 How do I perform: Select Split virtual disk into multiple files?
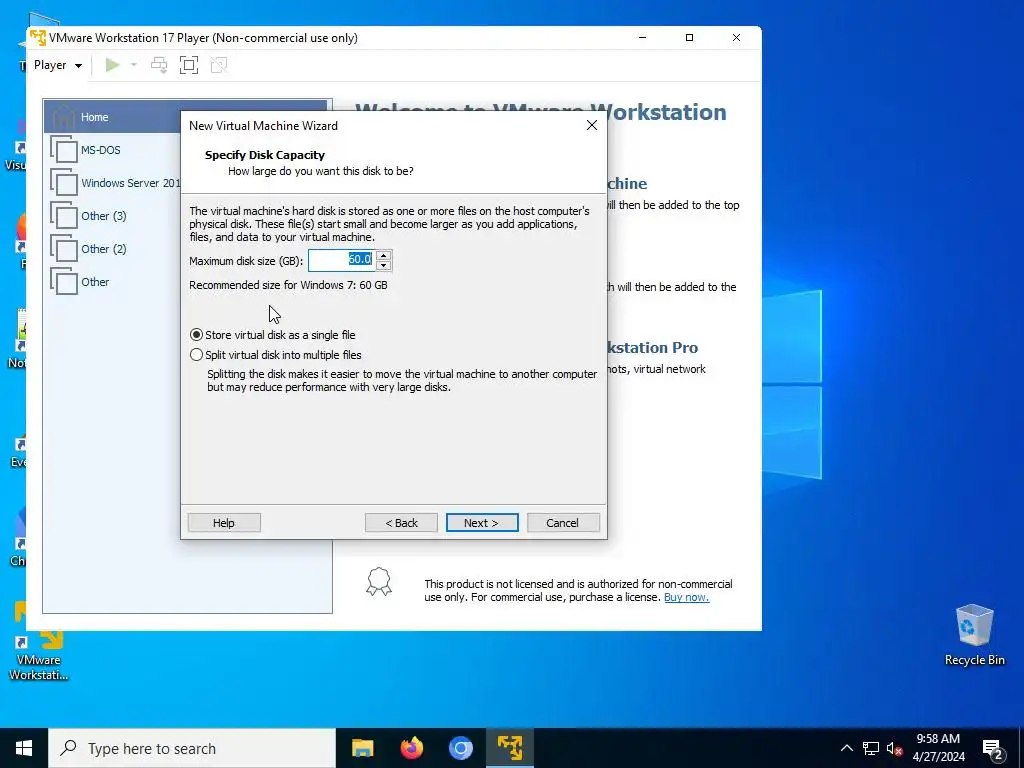[276, 355]
